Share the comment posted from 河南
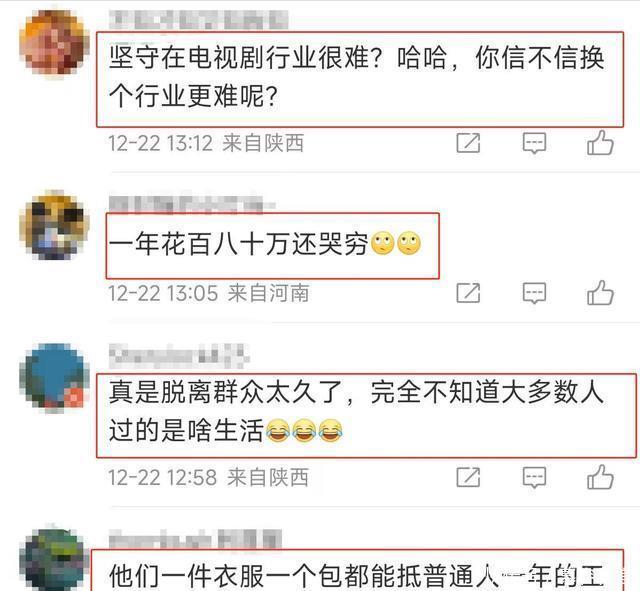 pyautogui.click(x=468, y=293)
